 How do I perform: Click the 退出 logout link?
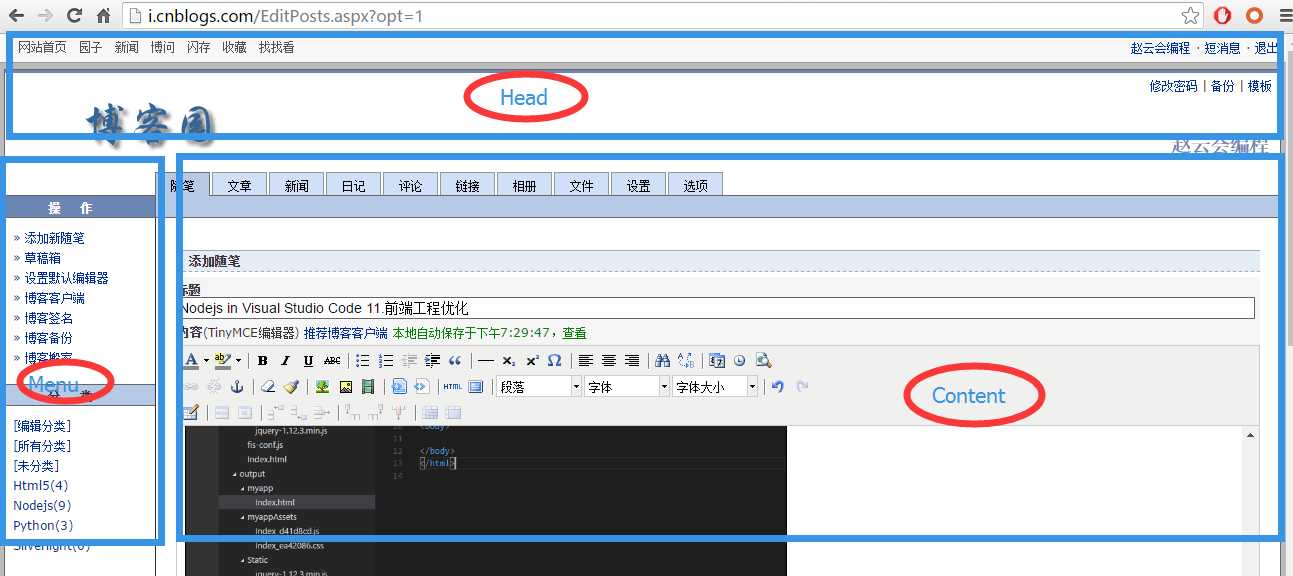1266,48
